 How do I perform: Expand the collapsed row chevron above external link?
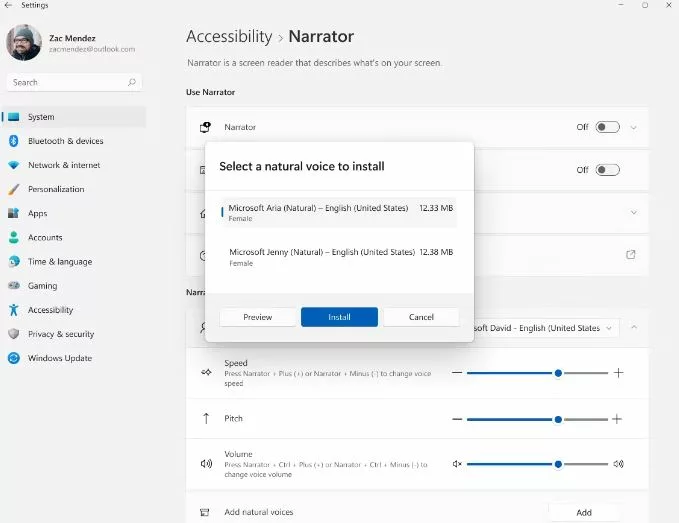(634, 213)
